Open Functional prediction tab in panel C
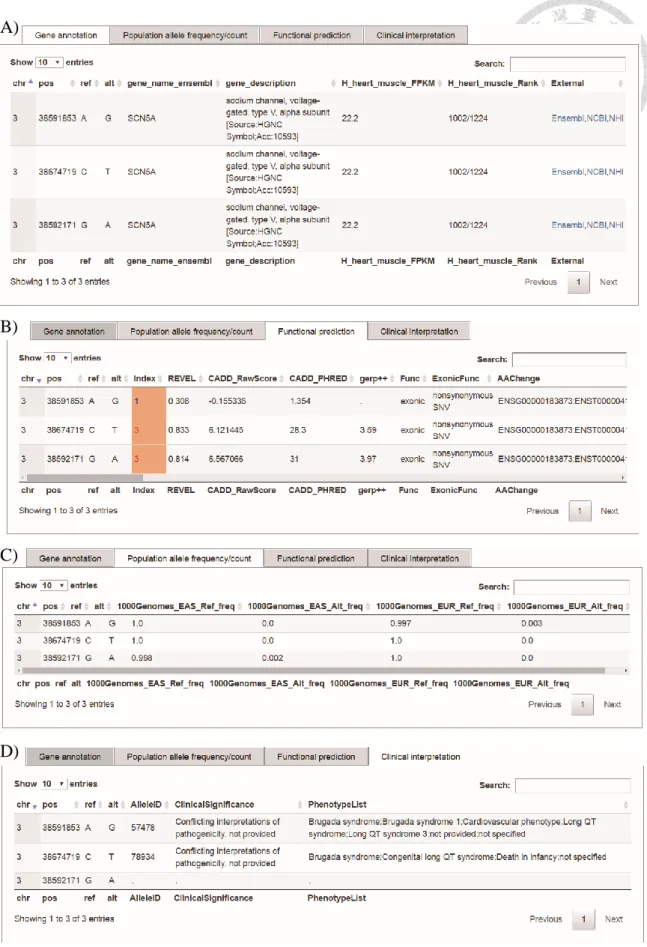Viewport: 647px width, 947px height. click(x=315, y=559)
